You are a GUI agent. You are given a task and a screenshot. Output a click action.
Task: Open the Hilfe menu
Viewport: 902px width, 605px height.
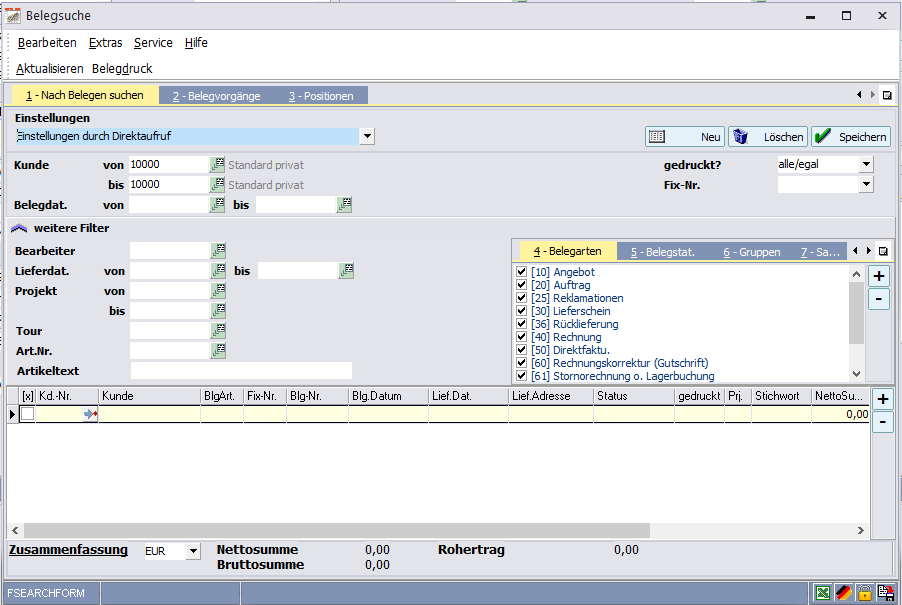(x=196, y=43)
